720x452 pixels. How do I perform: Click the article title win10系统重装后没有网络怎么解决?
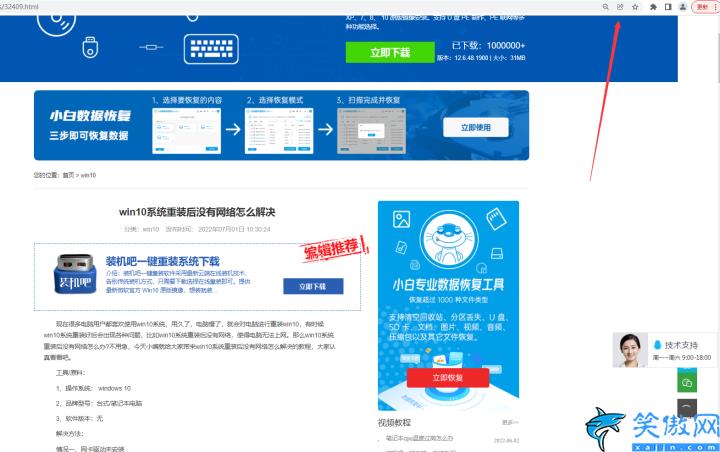(x=197, y=212)
